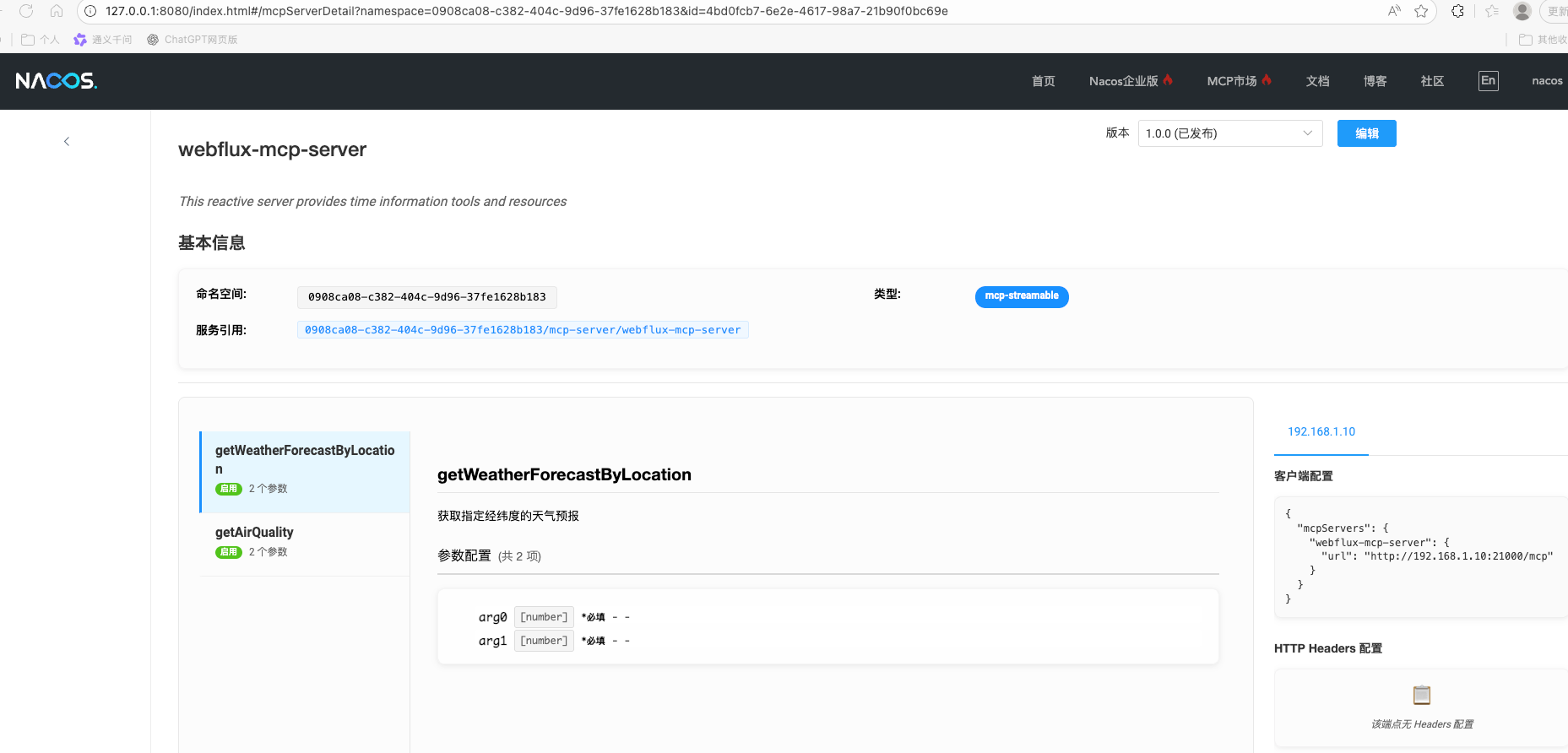Click the blue 编辑 button
Image resolution: width=1568 pixels, height=753 pixels.
pos(1366,133)
